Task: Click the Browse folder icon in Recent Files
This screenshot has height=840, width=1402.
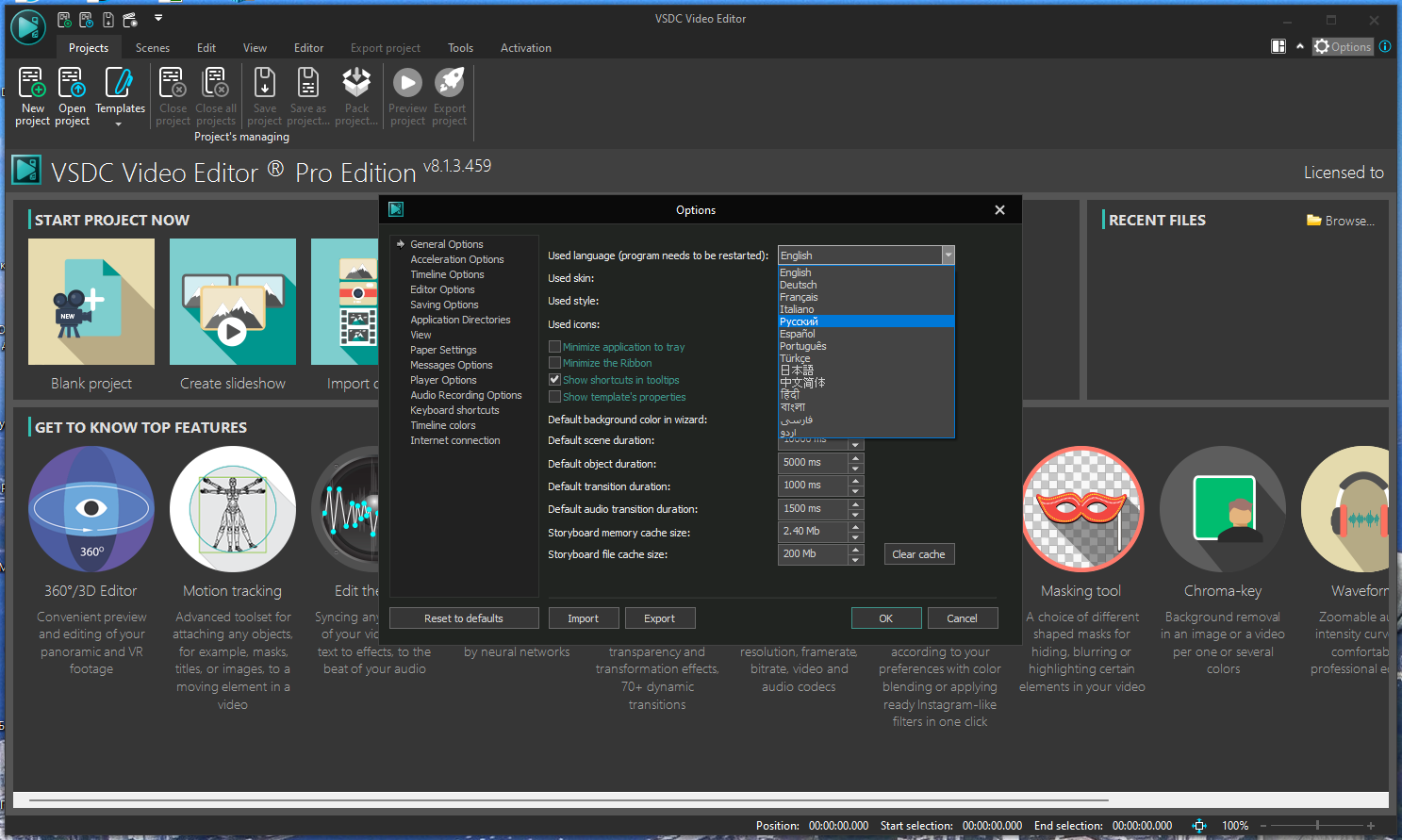Action: pos(1313,221)
